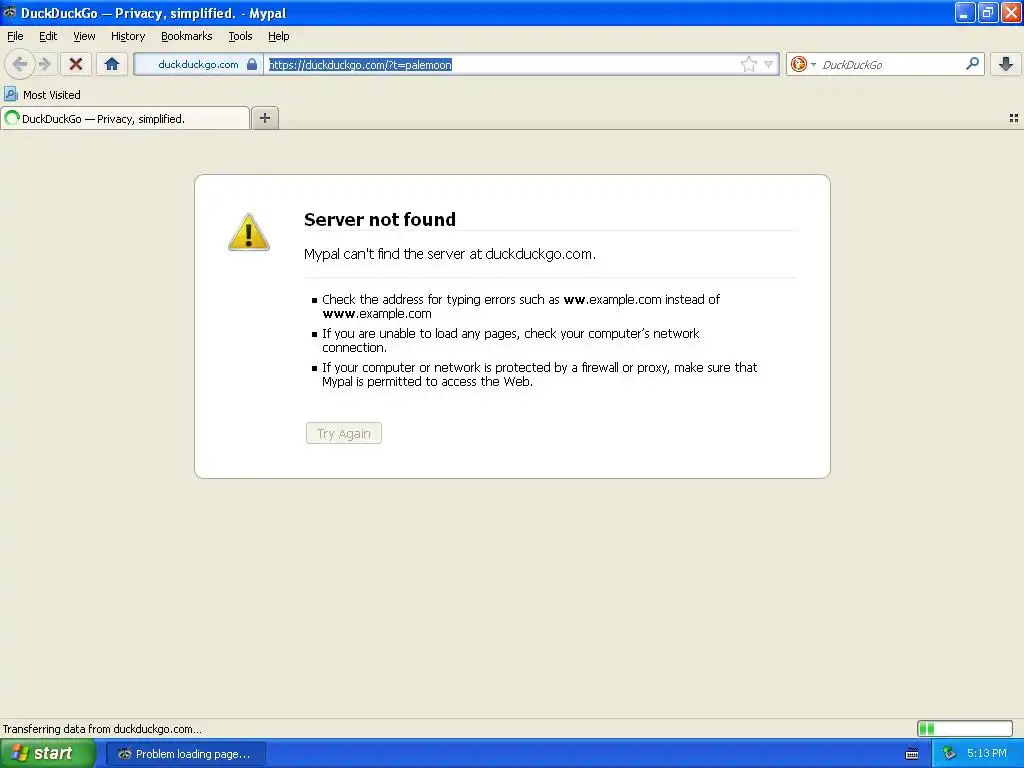Click the Transferring data status text

(102, 729)
